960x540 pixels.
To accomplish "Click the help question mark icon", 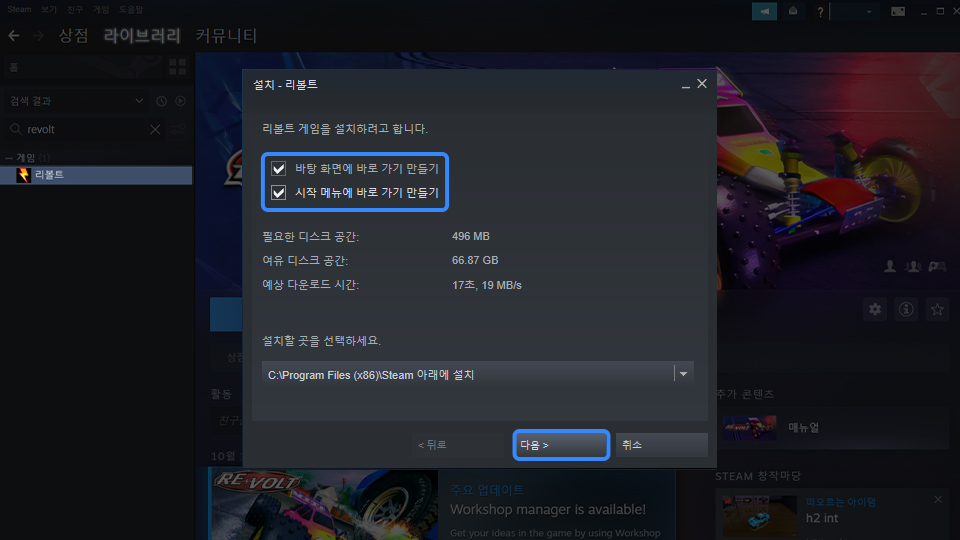I will [820, 12].
